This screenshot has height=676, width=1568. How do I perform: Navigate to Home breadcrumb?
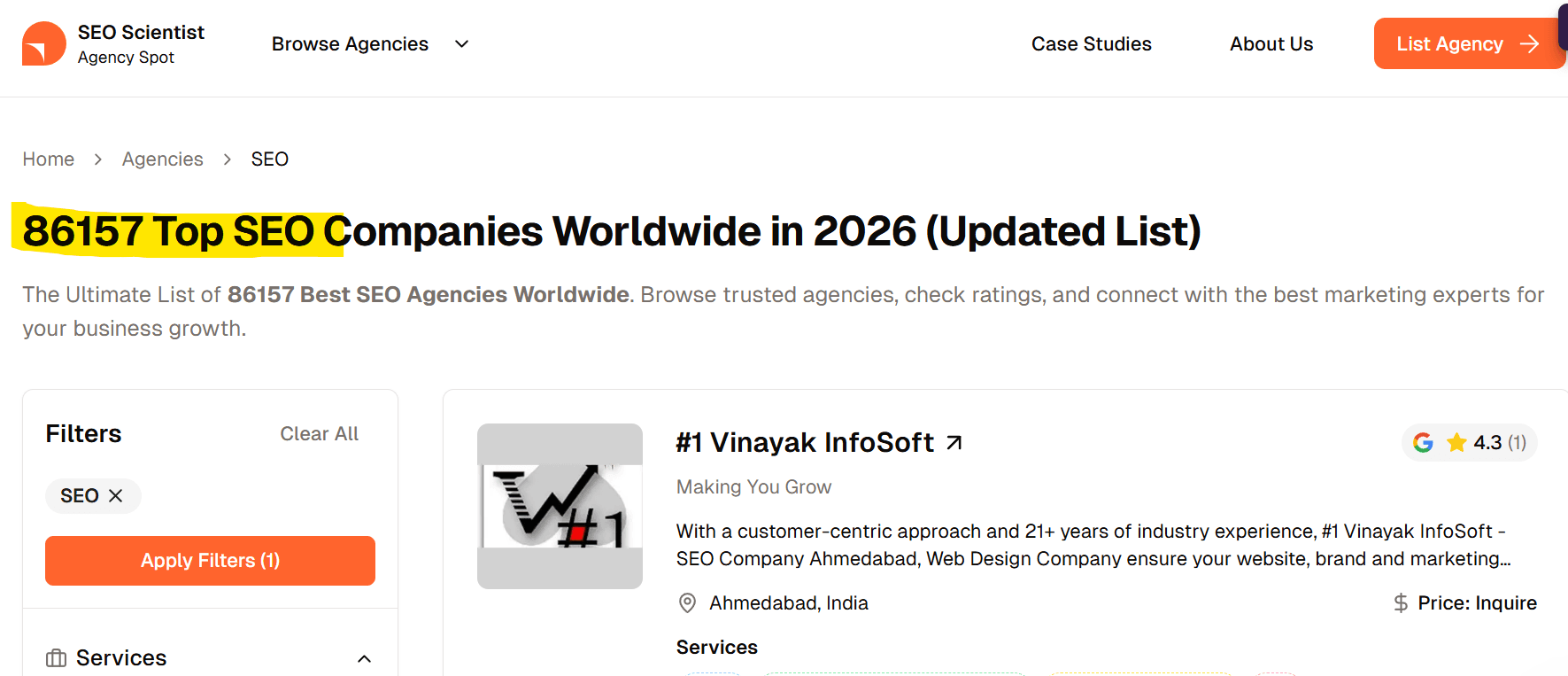[x=49, y=159]
